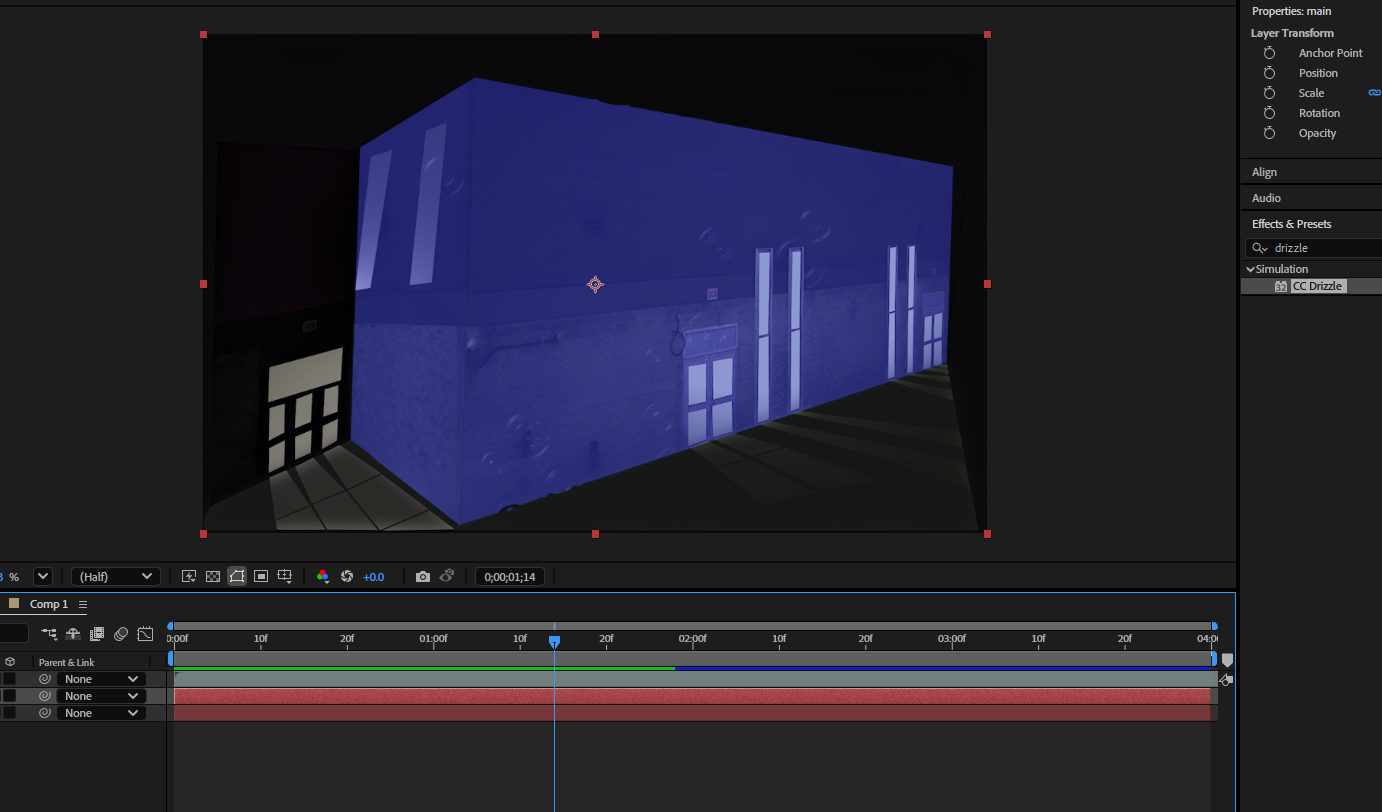Click the timecode field showing 0;00;01;14

[510, 576]
